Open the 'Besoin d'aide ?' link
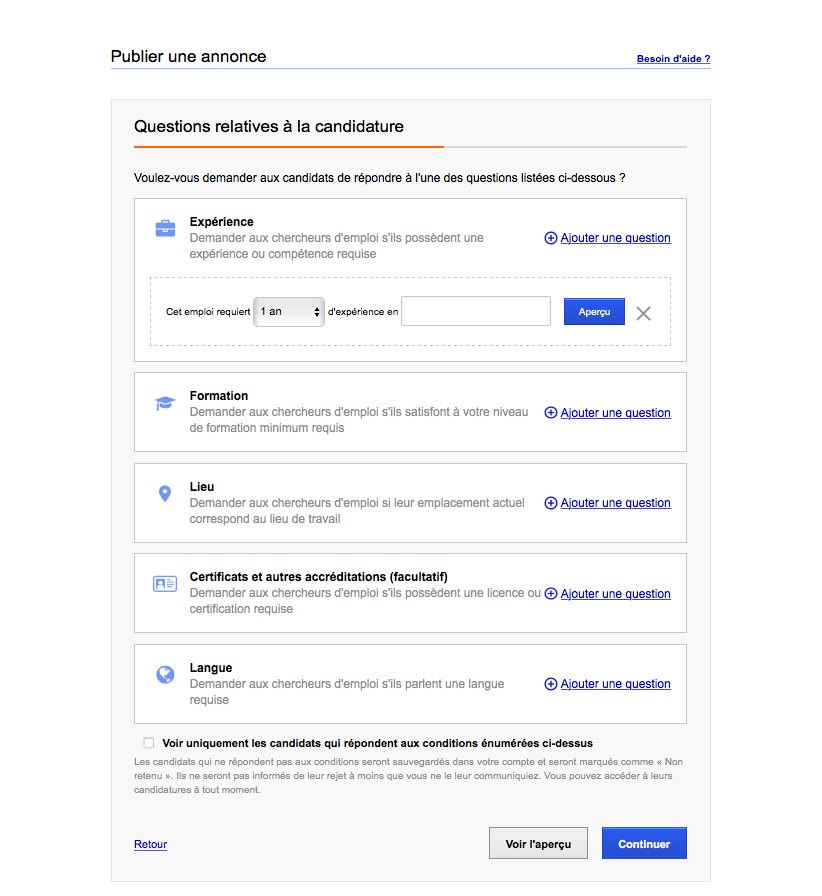This screenshot has height=896, width=822. (673, 59)
